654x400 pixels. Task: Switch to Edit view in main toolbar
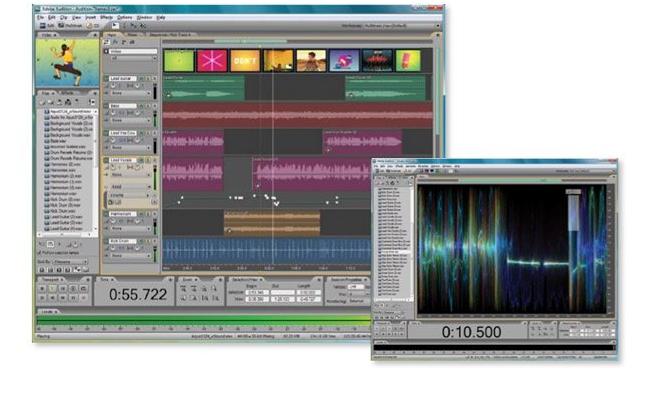(47, 26)
